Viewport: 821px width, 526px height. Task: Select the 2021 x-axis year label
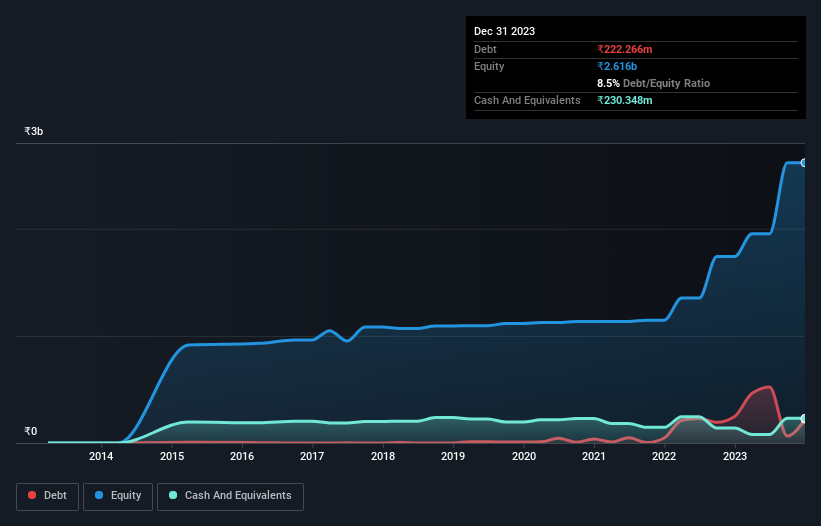tap(594, 456)
